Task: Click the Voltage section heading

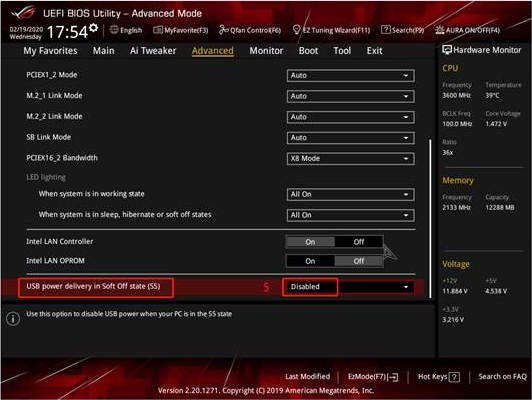Action: [456, 264]
